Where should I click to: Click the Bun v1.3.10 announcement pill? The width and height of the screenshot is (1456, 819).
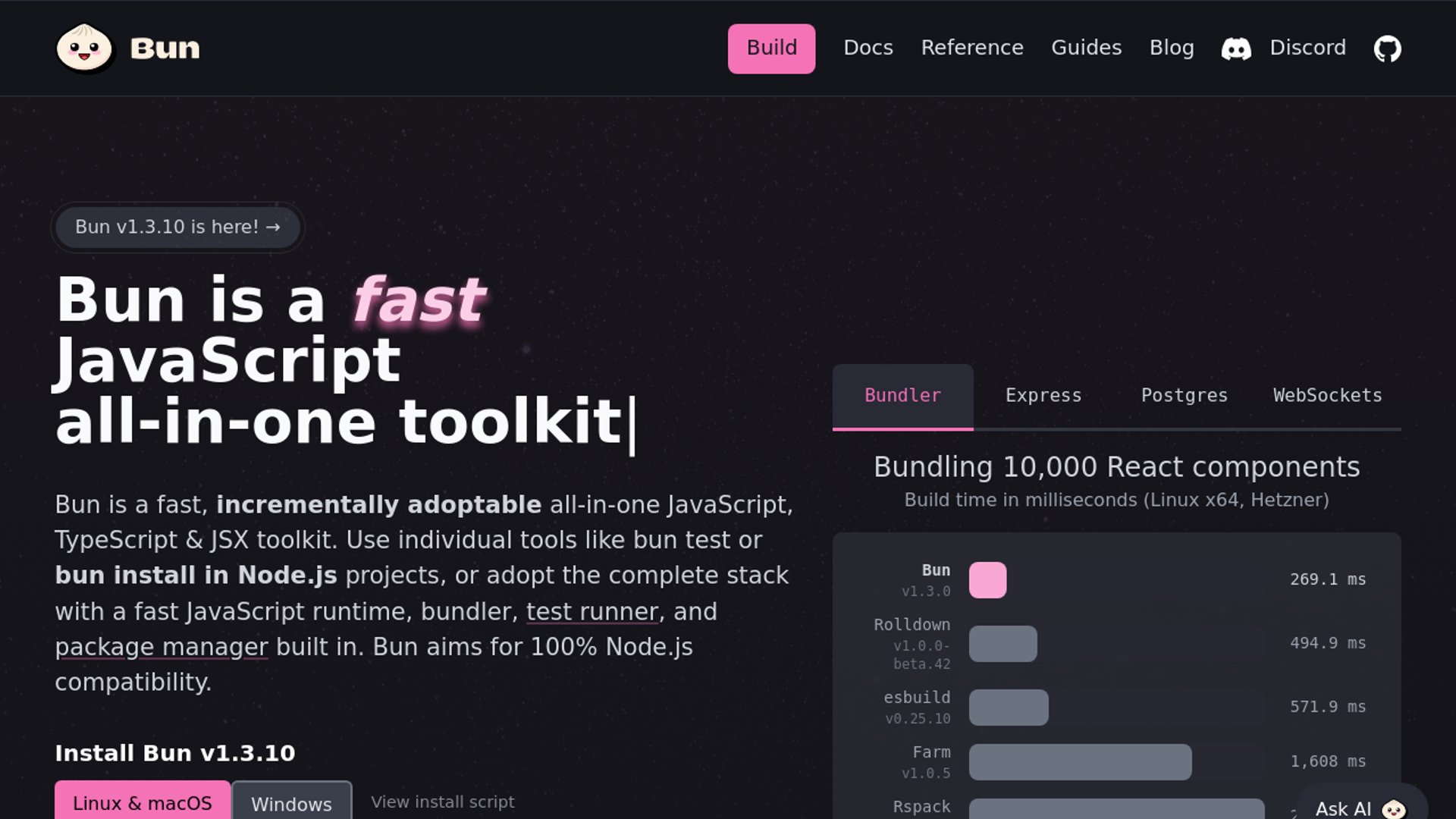pyautogui.click(x=177, y=227)
